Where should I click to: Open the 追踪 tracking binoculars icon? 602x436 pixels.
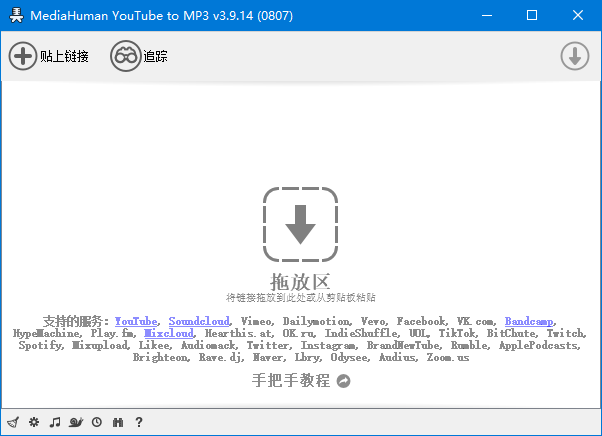126,56
